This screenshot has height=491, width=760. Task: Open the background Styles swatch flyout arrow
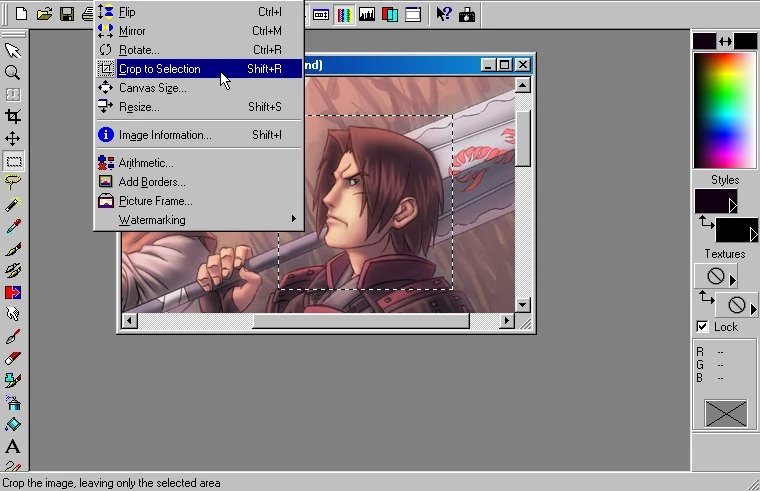[753, 235]
